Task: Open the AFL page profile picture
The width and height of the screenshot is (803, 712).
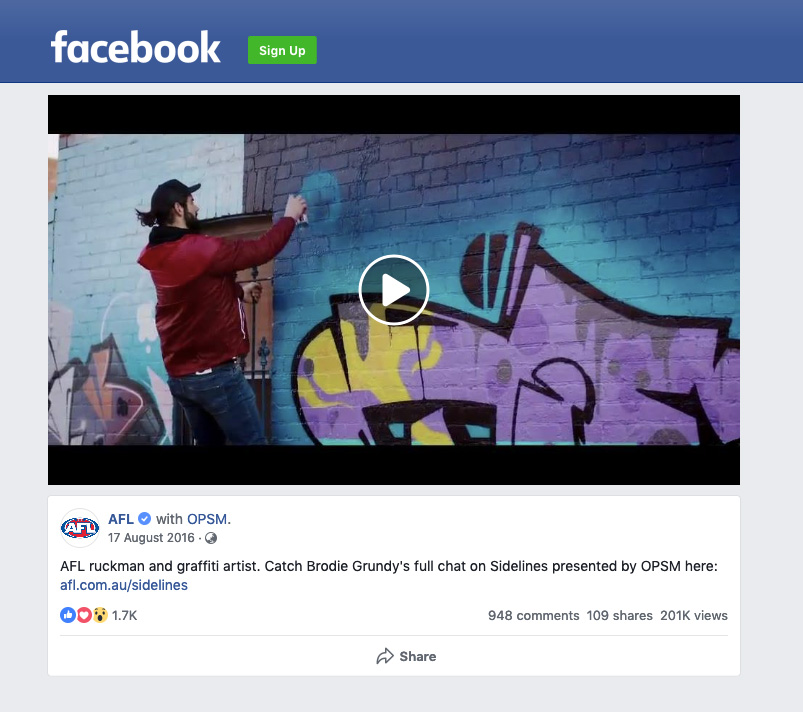Action: pos(80,528)
